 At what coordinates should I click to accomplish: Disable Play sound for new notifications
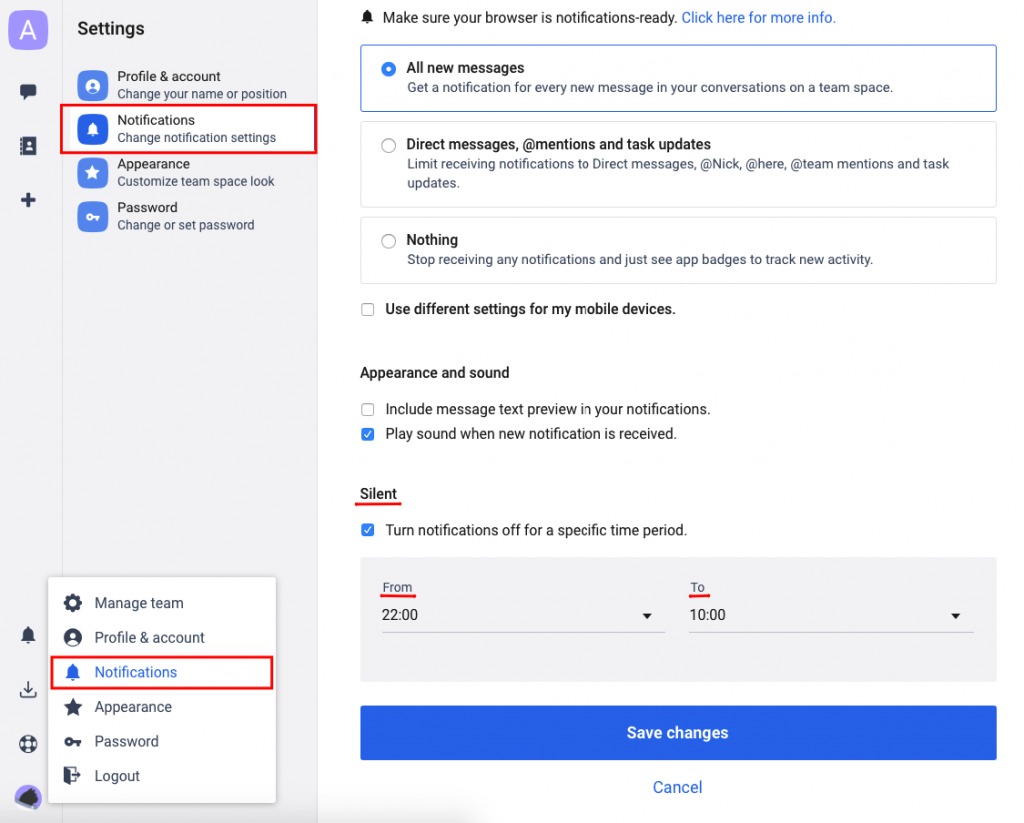pos(367,434)
